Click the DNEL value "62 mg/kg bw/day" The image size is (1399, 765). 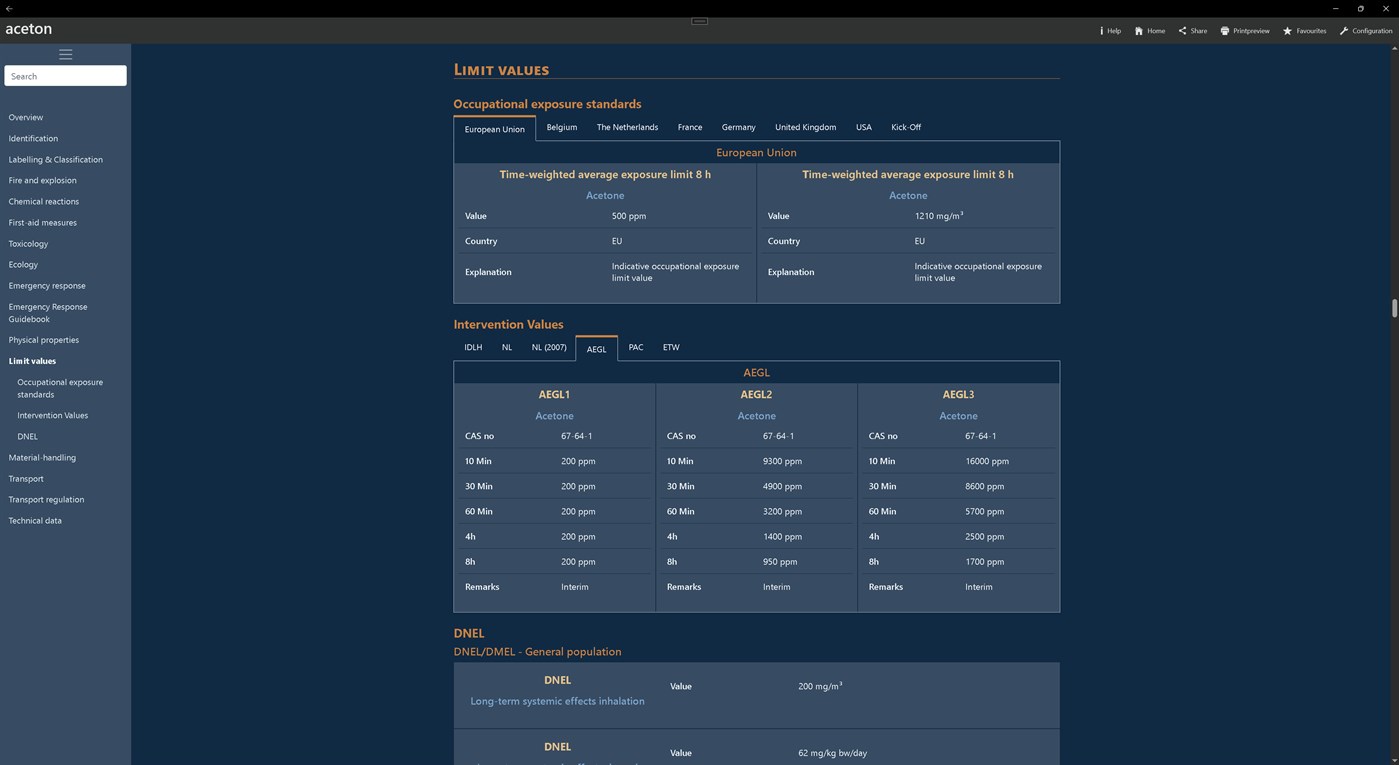(x=833, y=753)
